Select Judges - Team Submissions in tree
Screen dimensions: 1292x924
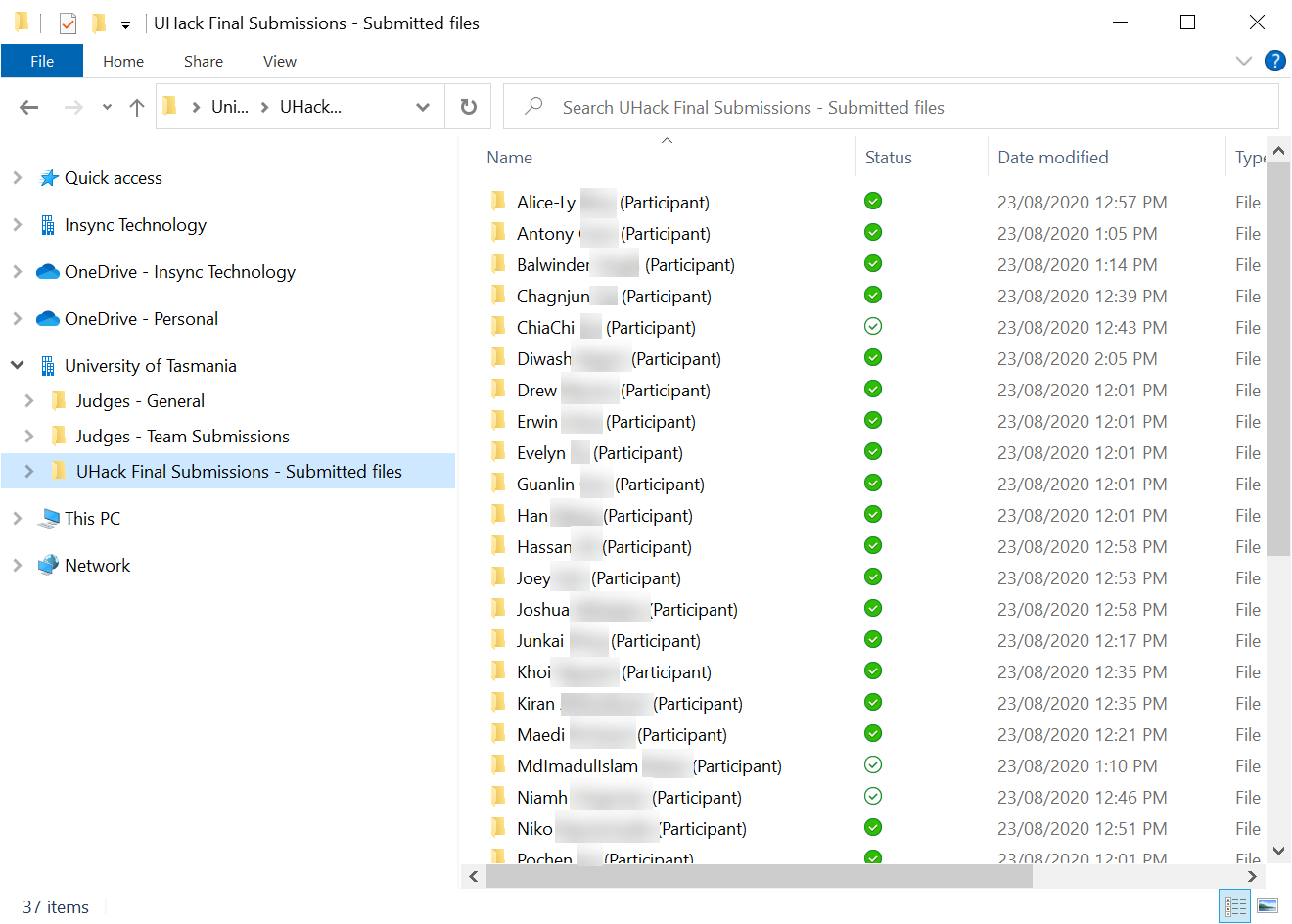(x=182, y=437)
